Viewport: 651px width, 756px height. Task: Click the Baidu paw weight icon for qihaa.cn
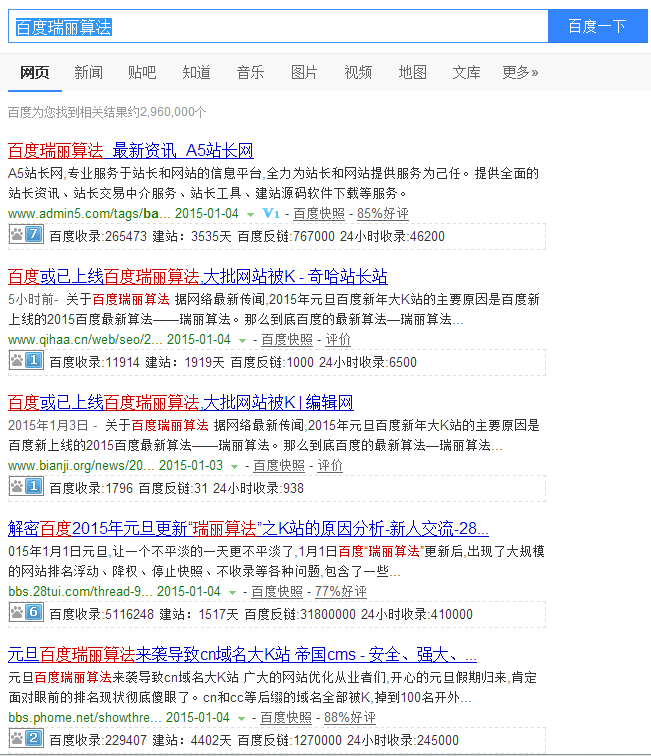point(27,361)
